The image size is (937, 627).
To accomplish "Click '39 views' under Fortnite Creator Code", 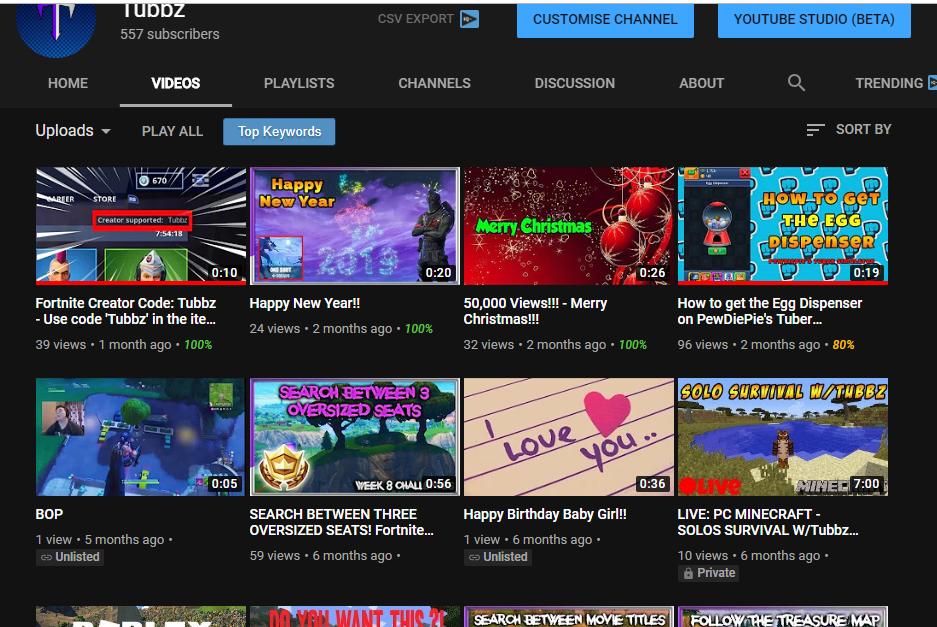I will (60, 345).
